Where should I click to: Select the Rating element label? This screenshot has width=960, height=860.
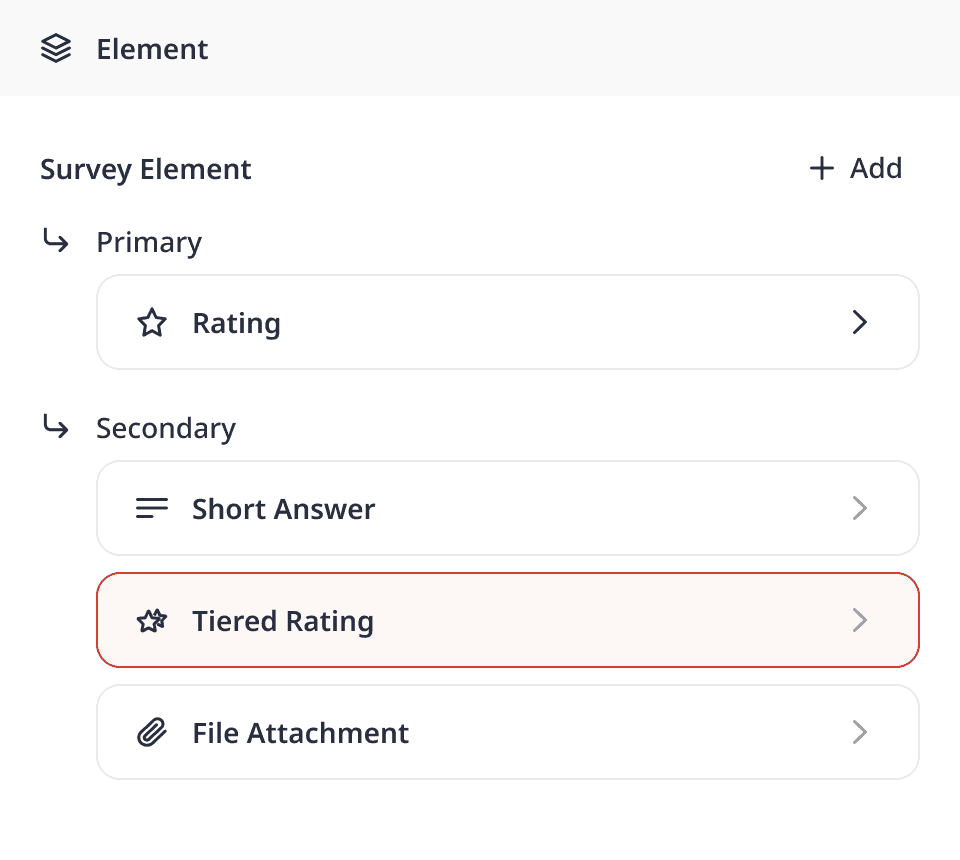236,323
